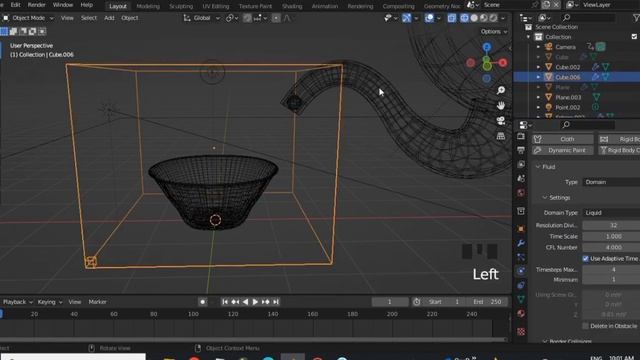Toggle camera view icon in viewport
The image size is (640, 360).
click(501, 121)
